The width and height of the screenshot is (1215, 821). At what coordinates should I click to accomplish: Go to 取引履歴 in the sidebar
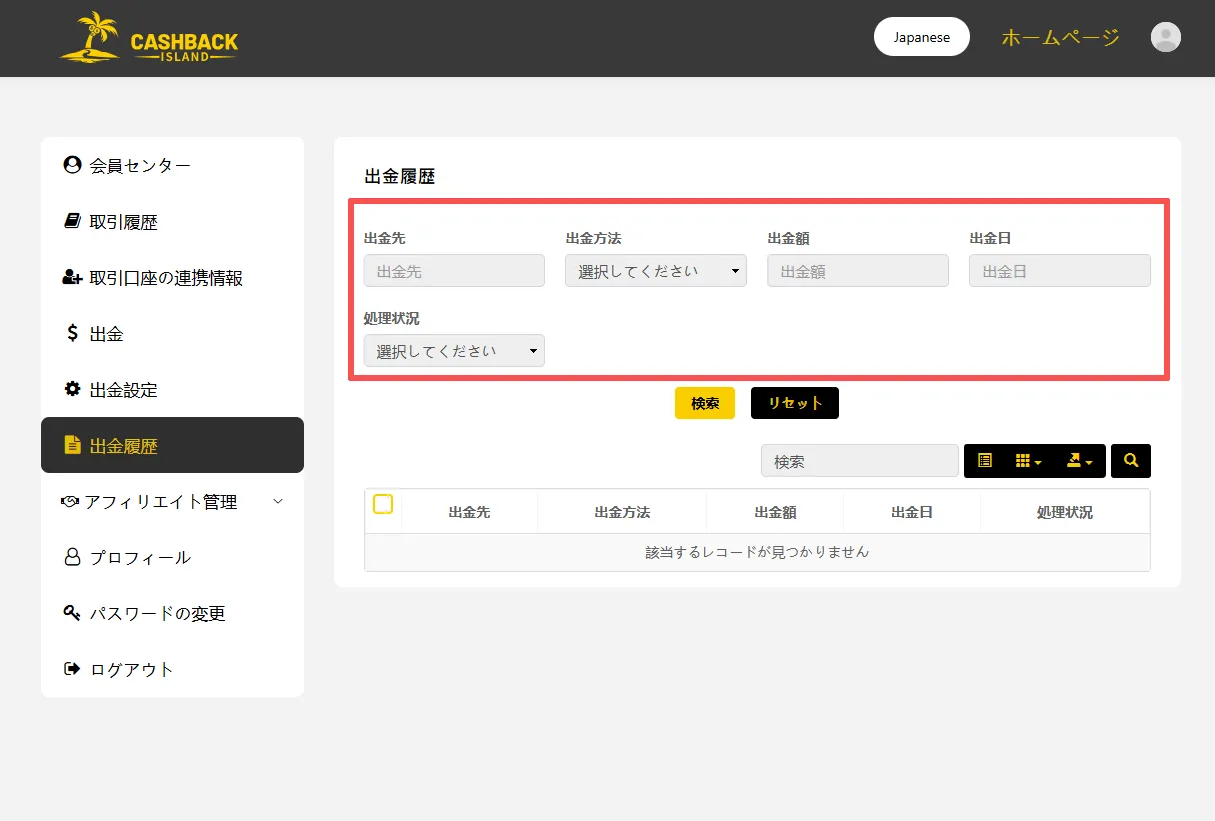123,222
